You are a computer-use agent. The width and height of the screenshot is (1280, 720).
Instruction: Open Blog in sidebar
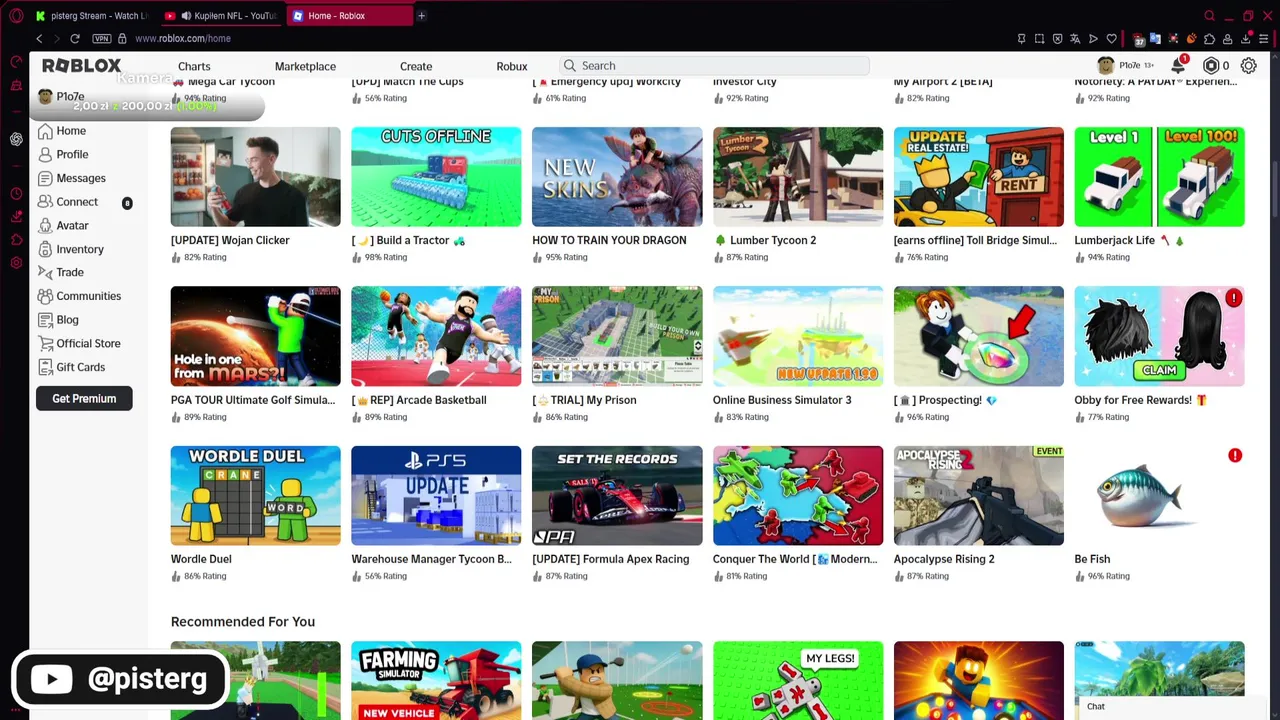coord(58,320)
